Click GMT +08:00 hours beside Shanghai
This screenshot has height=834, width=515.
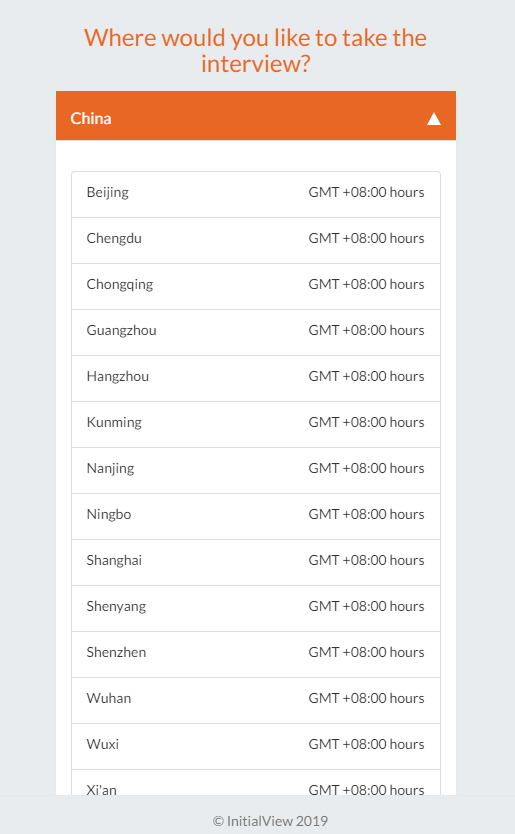[367, 560]
